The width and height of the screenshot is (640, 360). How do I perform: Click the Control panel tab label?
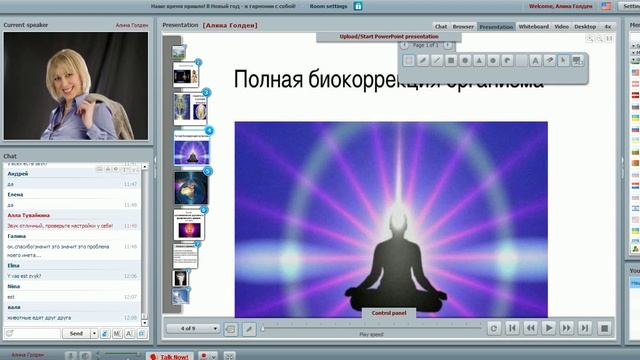click(x=389, y=313)
